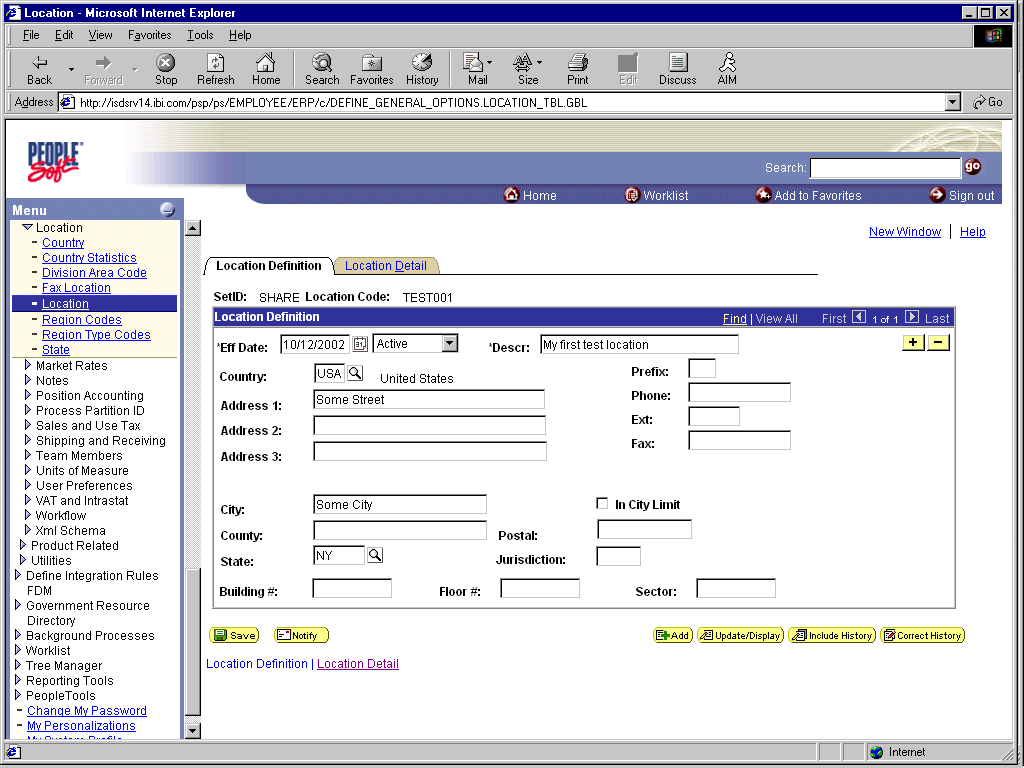Switch to the Location Detail tab
1024x768 pixels.
[x=386, y=265]
